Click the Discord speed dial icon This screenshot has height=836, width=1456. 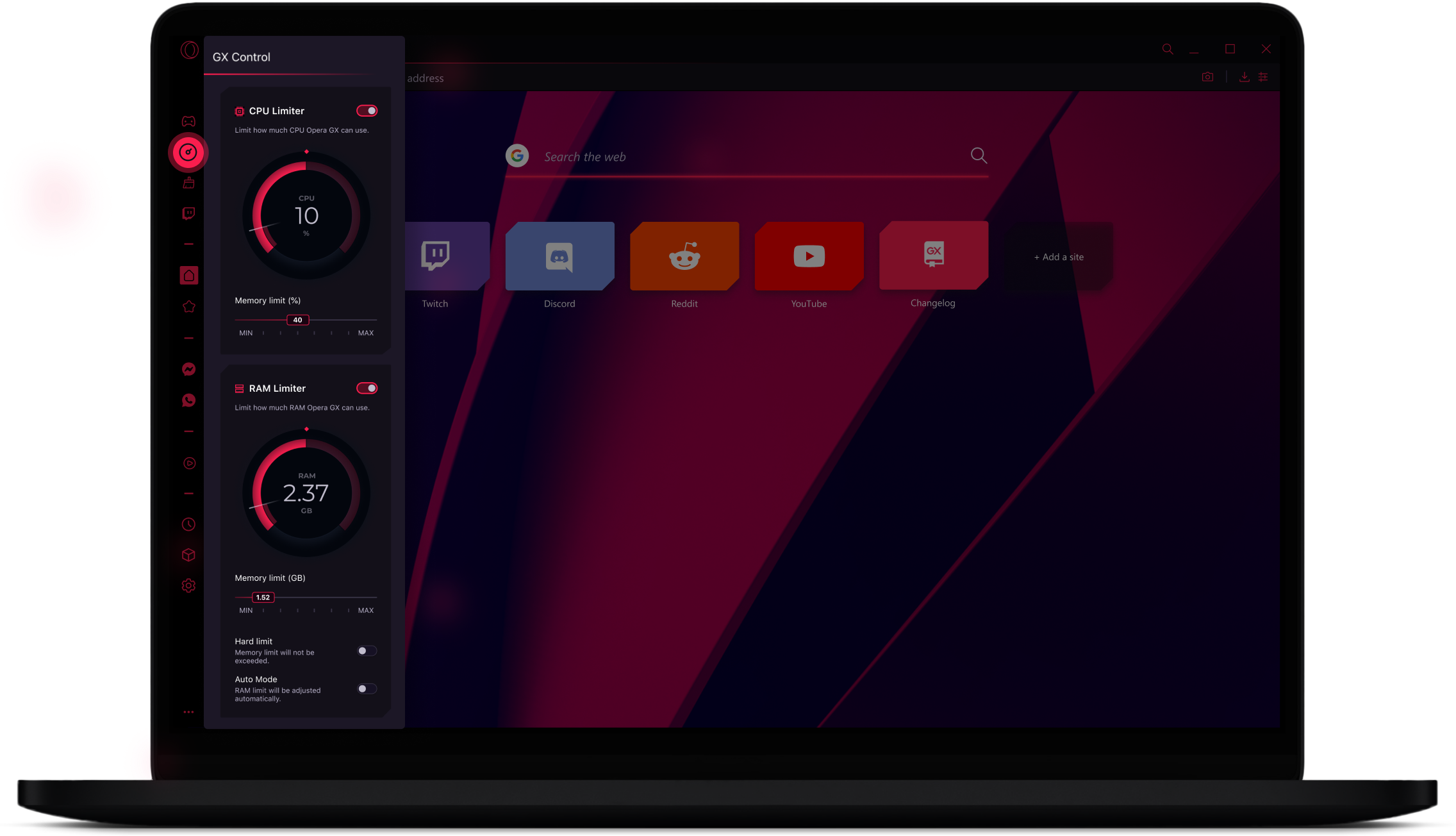(x=559, y=256)
